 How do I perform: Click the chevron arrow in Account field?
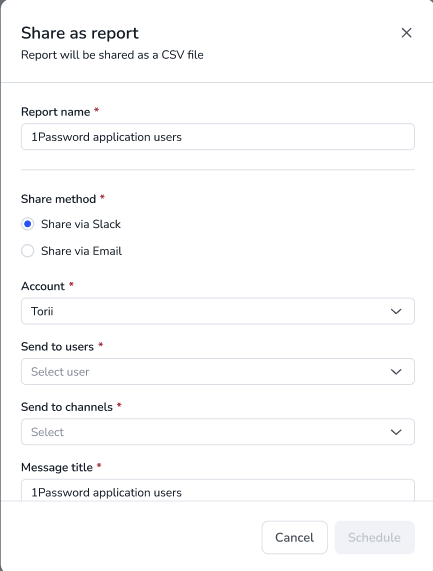(396, 311)
